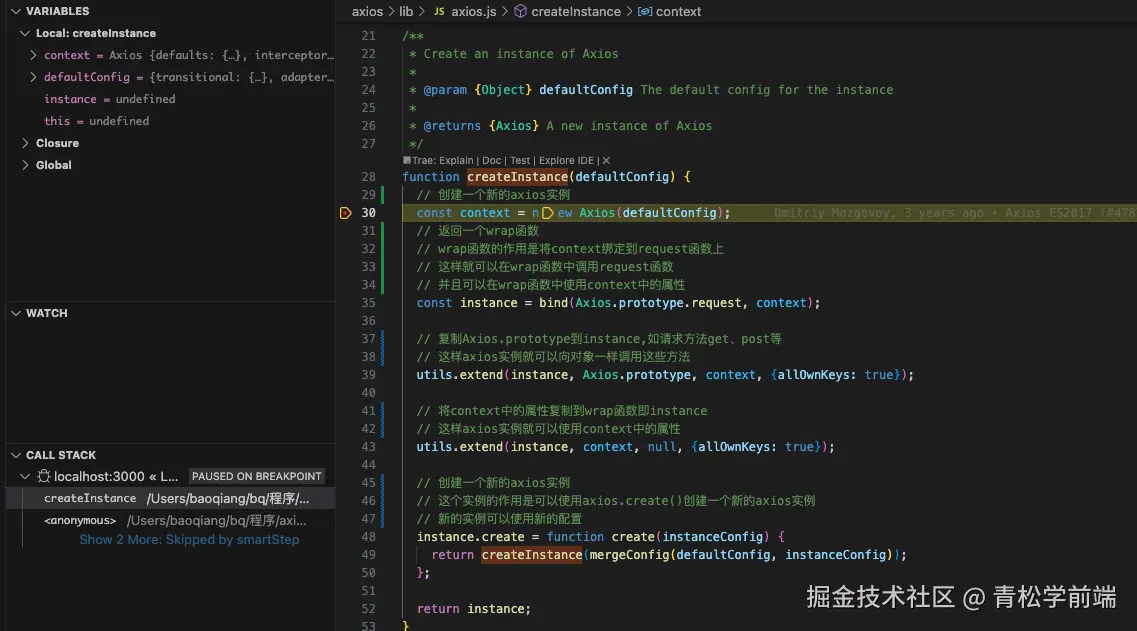
Task: Click the Trae logo icon in code lens
Action: 407,160
